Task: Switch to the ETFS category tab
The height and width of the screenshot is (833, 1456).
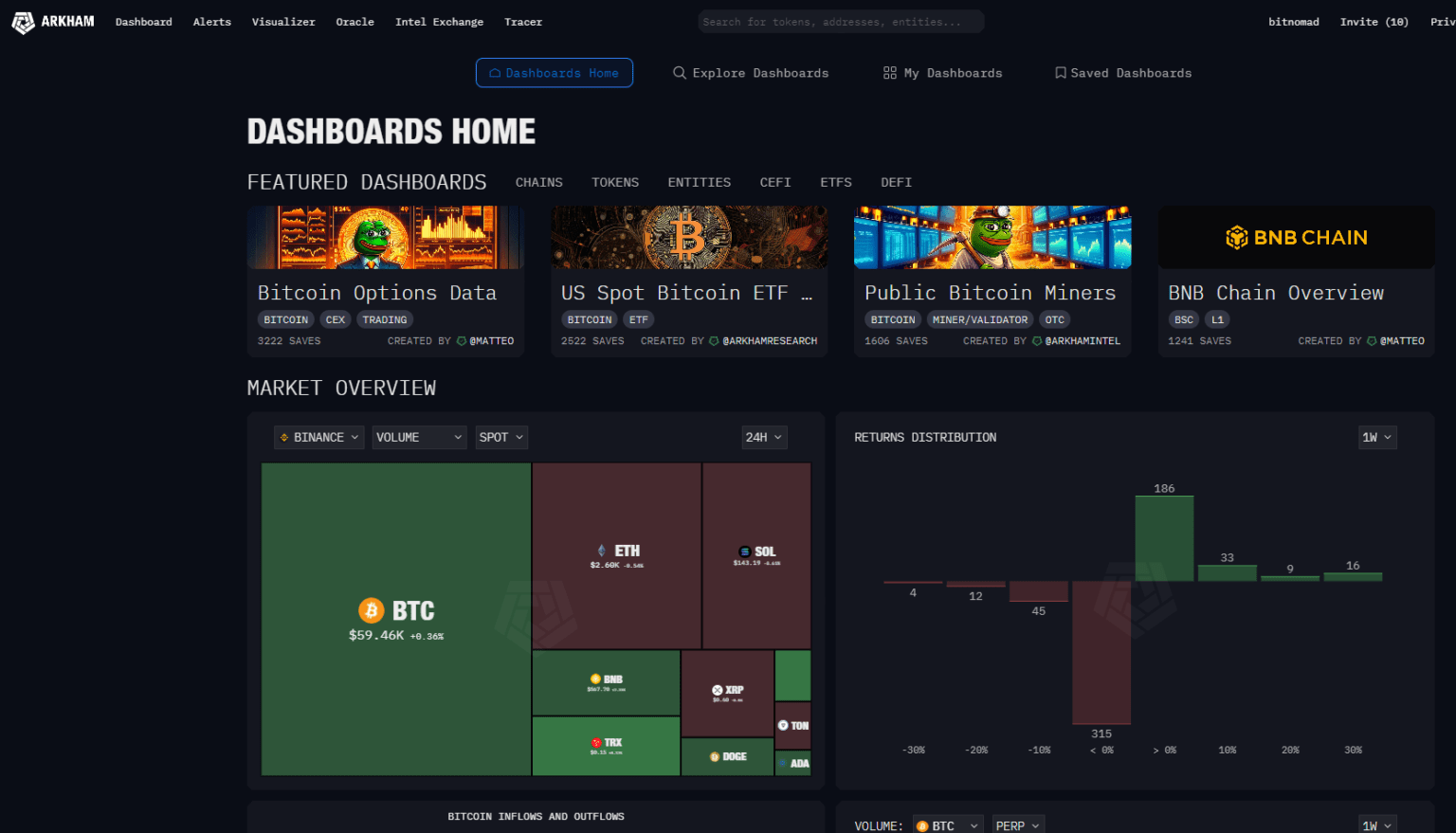Action: [835, 182]
